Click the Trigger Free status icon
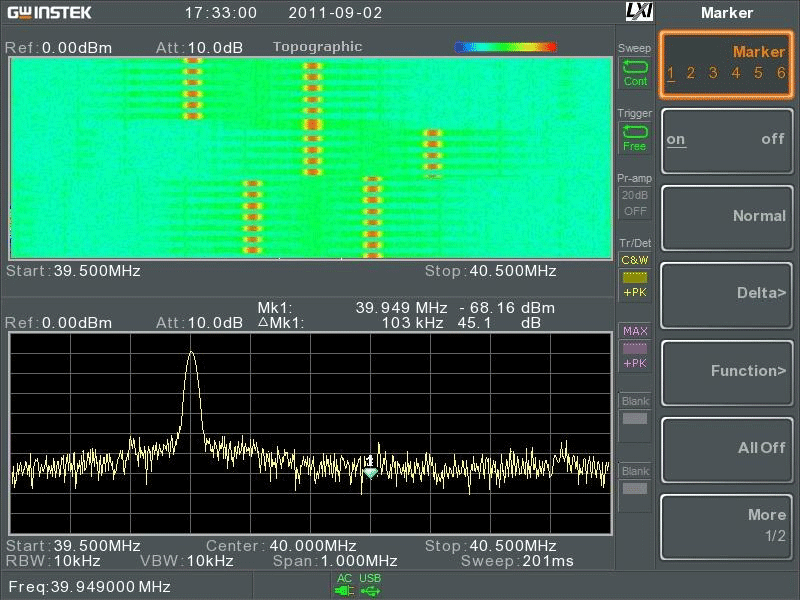This screenshot has width=800, height=600. click(x=635, y=137)
